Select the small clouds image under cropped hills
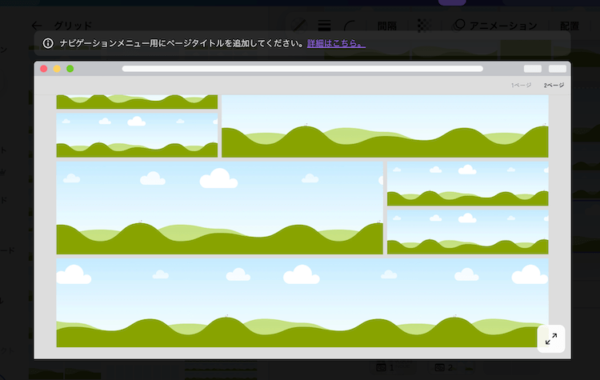 tap(137, 135)
